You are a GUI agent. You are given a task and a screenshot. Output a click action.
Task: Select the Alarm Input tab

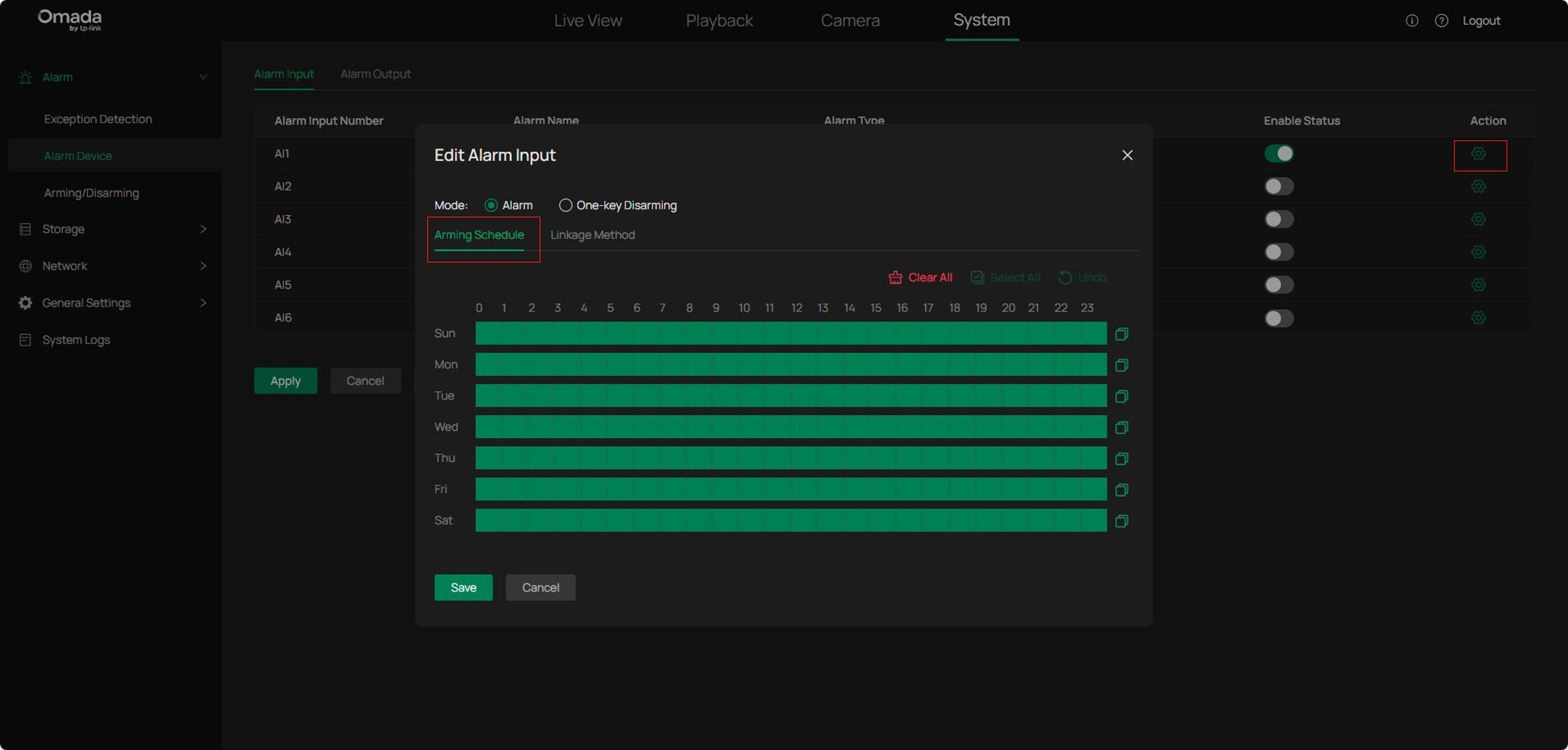pos(283,74)
